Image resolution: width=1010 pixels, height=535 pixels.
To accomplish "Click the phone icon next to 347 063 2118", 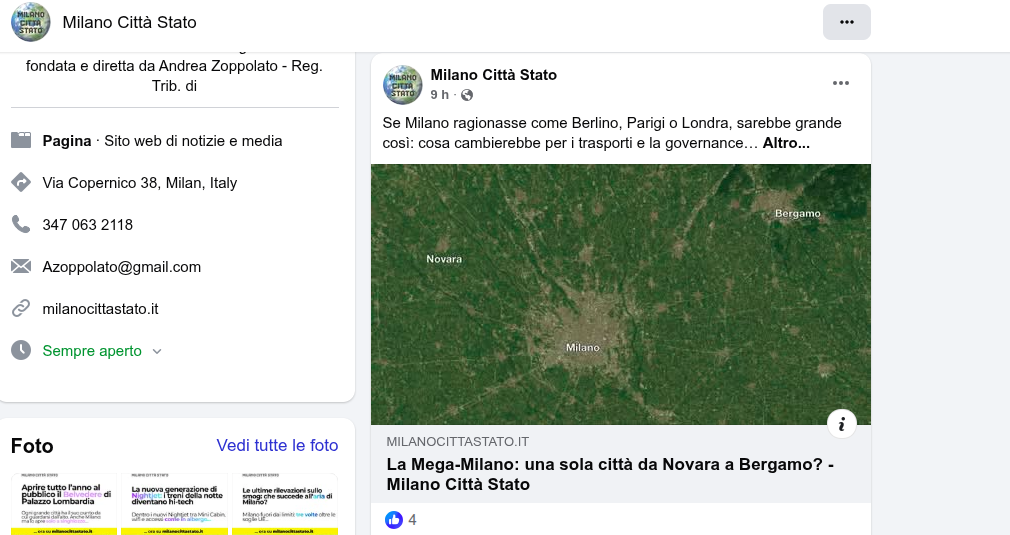I will [21, 224].
